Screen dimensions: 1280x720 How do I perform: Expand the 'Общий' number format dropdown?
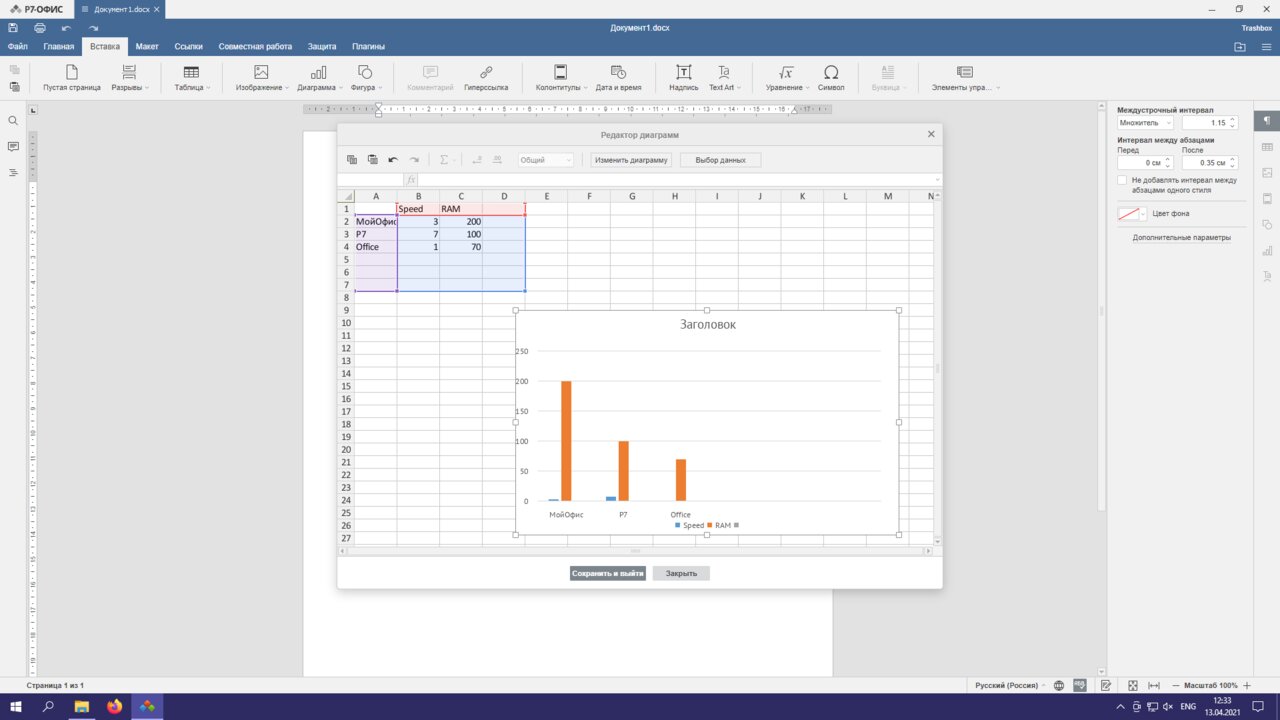pyautogui.click(x=546, y=160)
